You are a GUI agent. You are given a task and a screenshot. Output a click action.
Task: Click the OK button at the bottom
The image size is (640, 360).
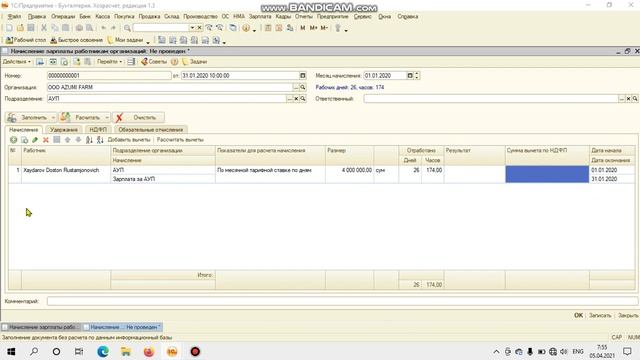coord(578,315)
